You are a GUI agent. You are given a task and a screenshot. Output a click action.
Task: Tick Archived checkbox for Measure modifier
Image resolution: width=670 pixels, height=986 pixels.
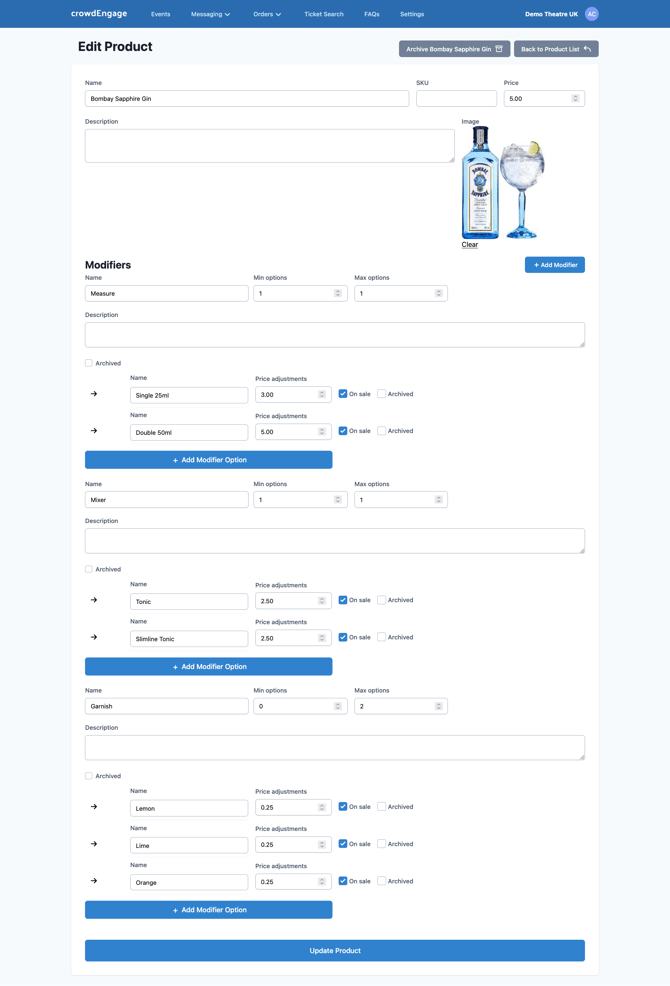point(89,363)
